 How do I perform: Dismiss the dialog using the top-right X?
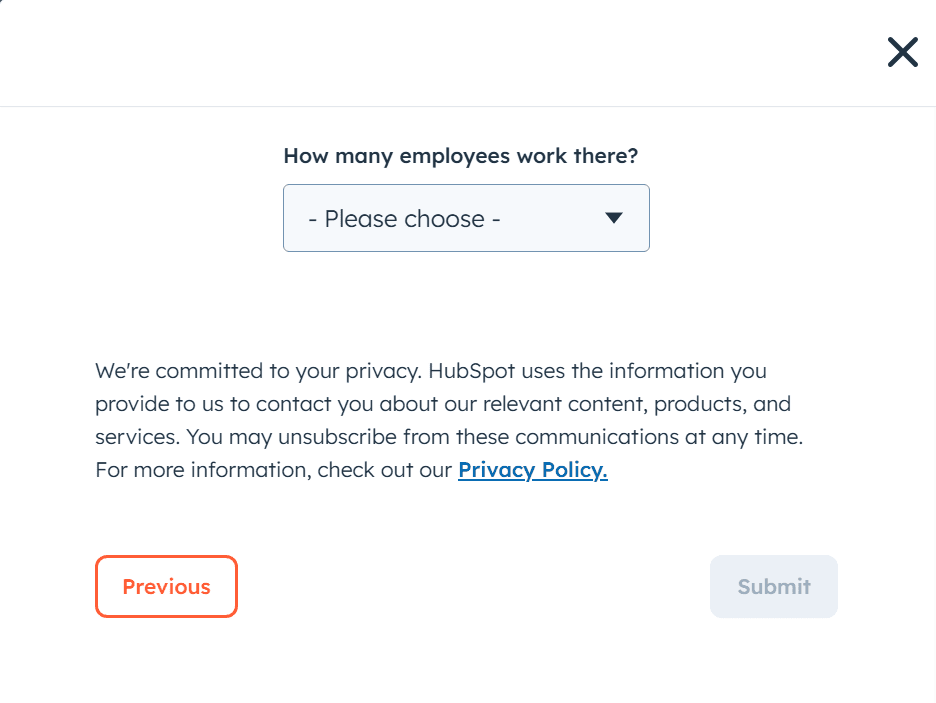(x=902, y=52)
